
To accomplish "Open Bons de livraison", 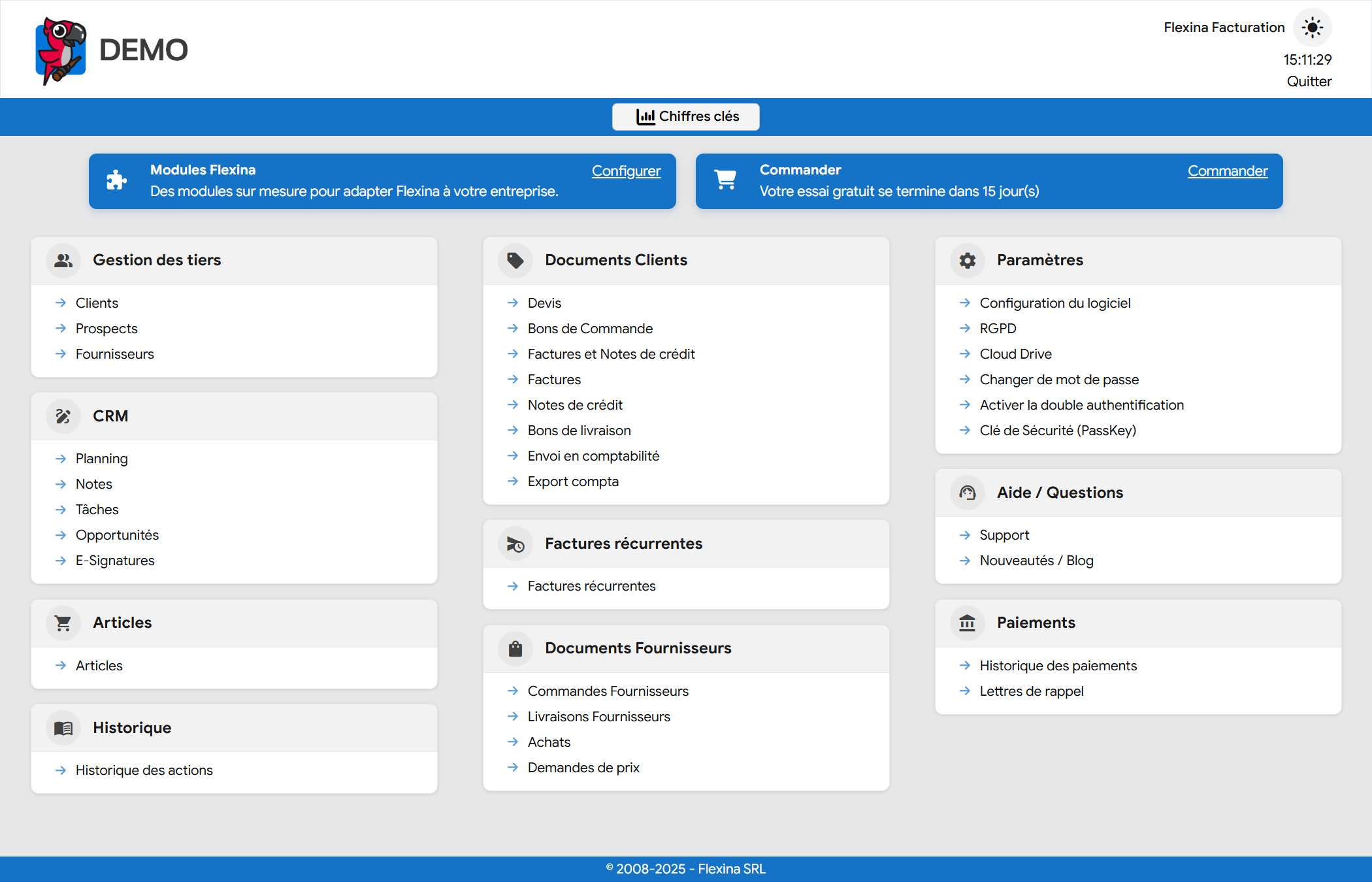I will point(579,430).
